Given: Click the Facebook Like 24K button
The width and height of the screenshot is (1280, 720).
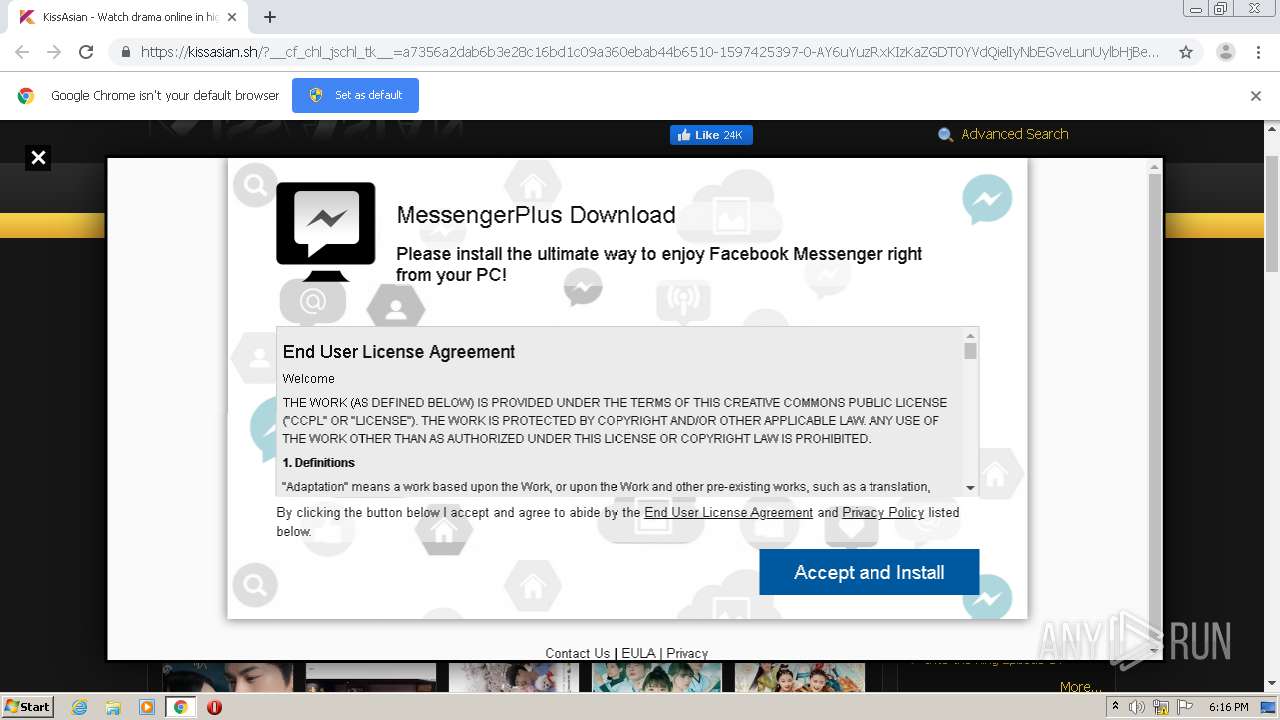Looking at the screenshot, I should tap(711, 135).
